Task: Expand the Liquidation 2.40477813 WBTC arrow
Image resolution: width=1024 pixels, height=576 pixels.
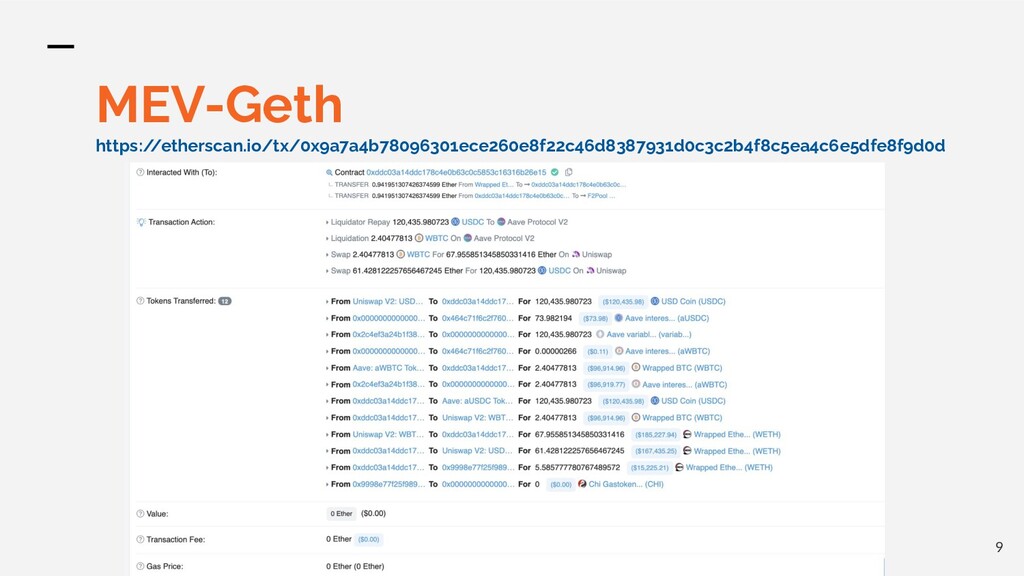Action: [x=328, y=238]
